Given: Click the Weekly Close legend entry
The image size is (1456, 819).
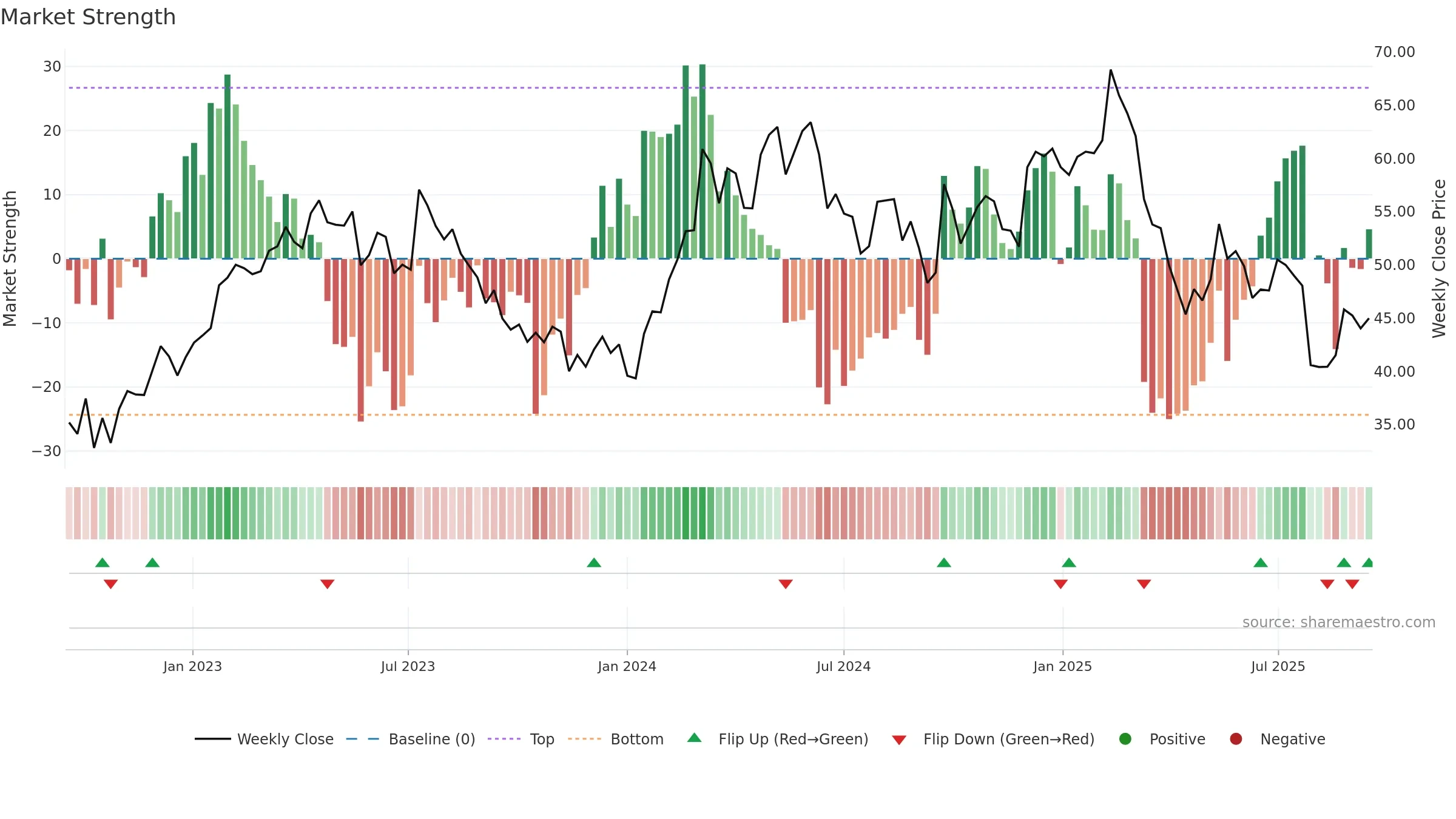Looking at the screenshot, I should pos(264,739).
